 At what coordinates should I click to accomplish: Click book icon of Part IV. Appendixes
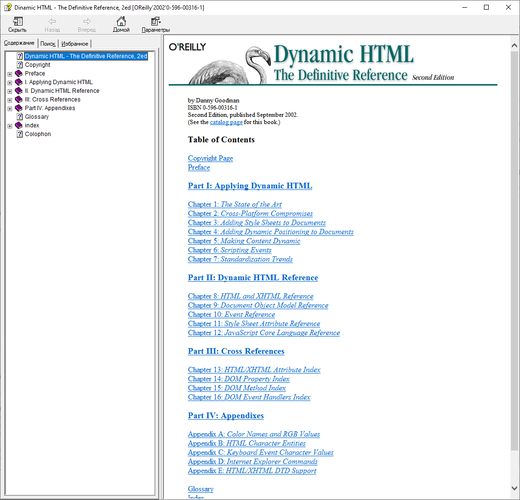click(19, 108)
